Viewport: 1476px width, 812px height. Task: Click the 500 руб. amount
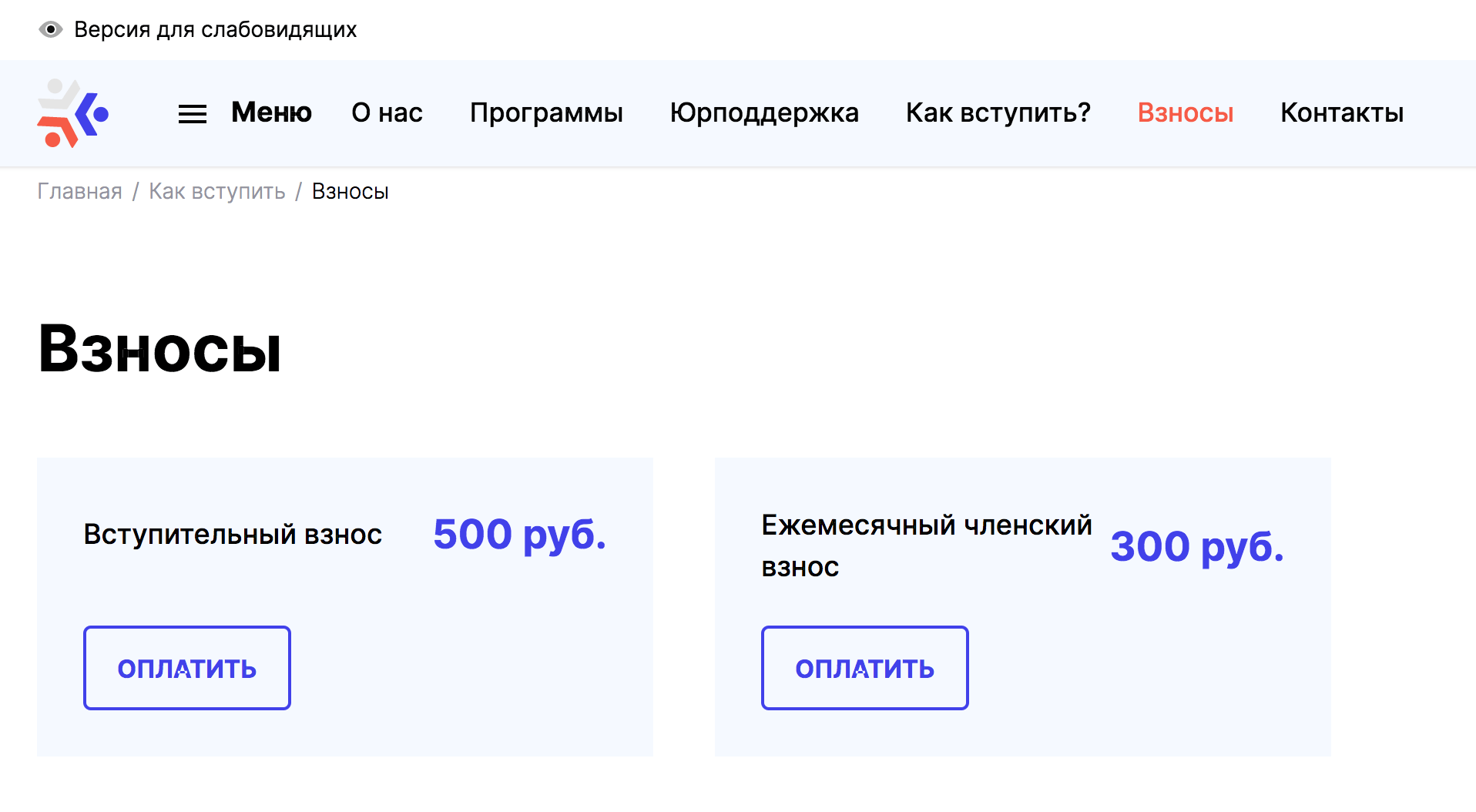point(520,535)
